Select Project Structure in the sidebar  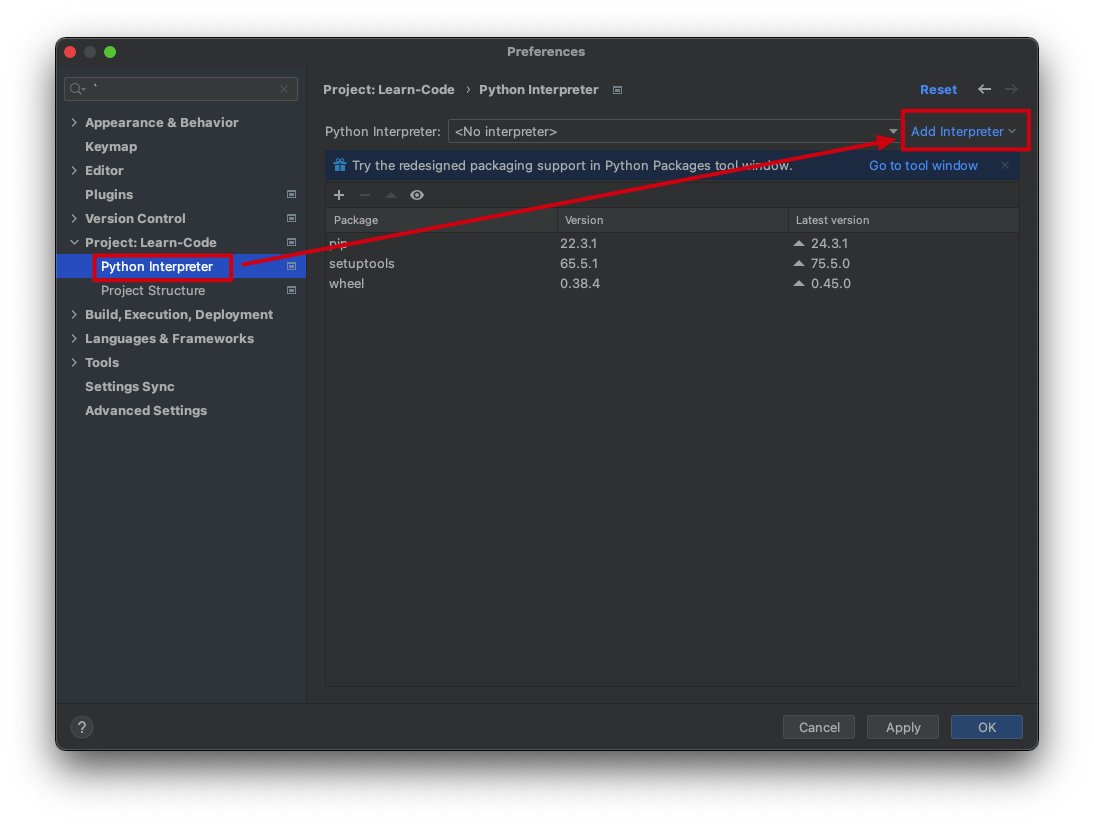pos(153,290)
